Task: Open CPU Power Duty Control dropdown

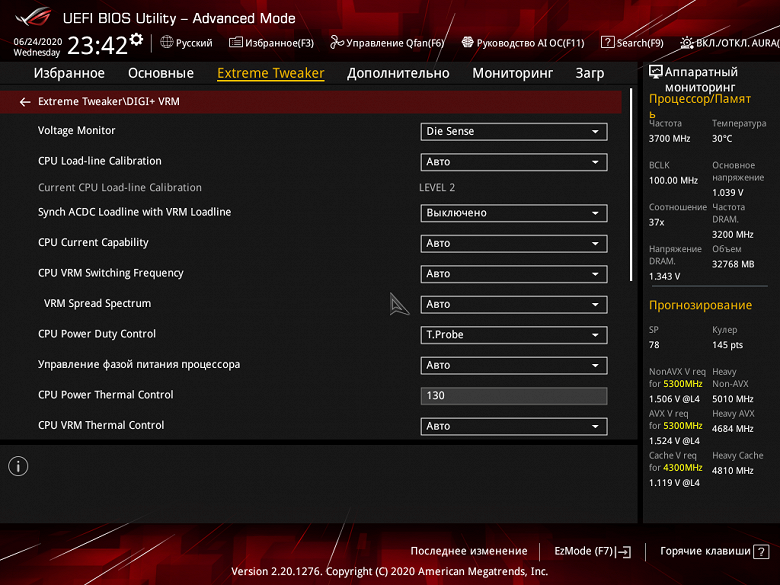Action: click(514, 335)
